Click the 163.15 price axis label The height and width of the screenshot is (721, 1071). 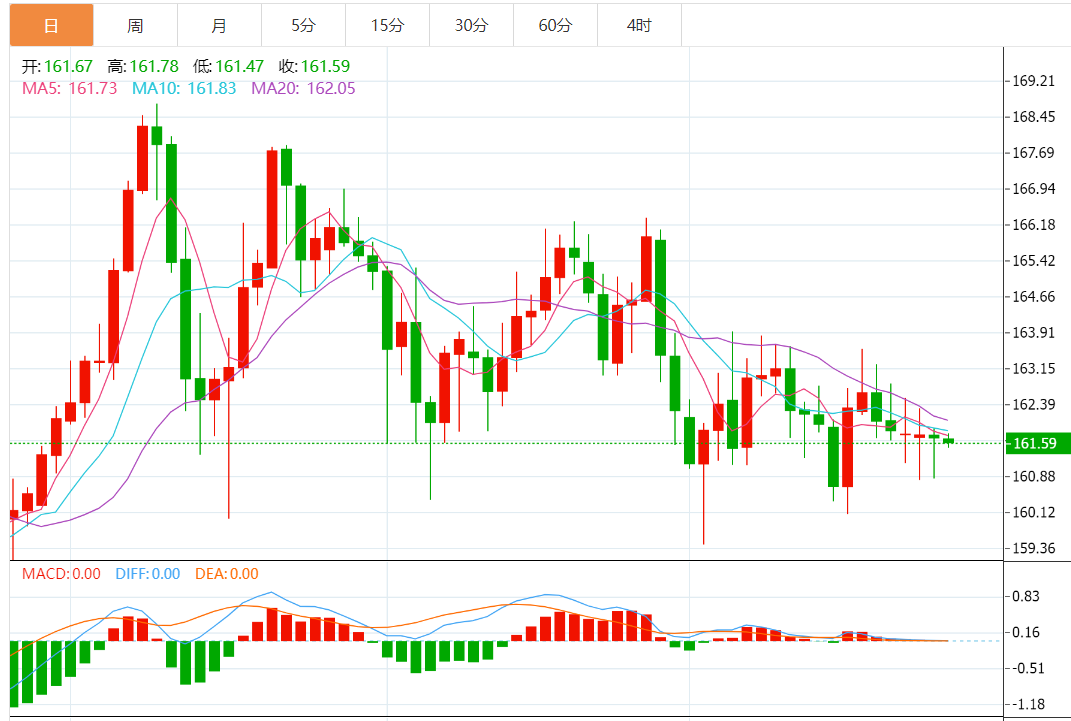pos(1033,368)
